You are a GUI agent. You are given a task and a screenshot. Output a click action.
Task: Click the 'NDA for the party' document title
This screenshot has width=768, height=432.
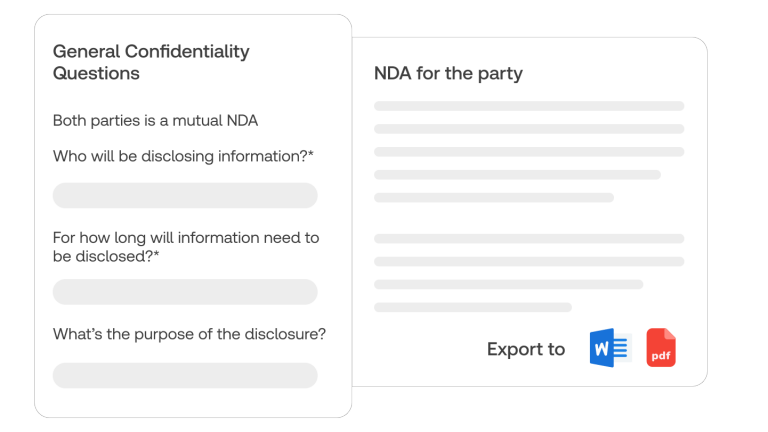[x=448, y=73]
